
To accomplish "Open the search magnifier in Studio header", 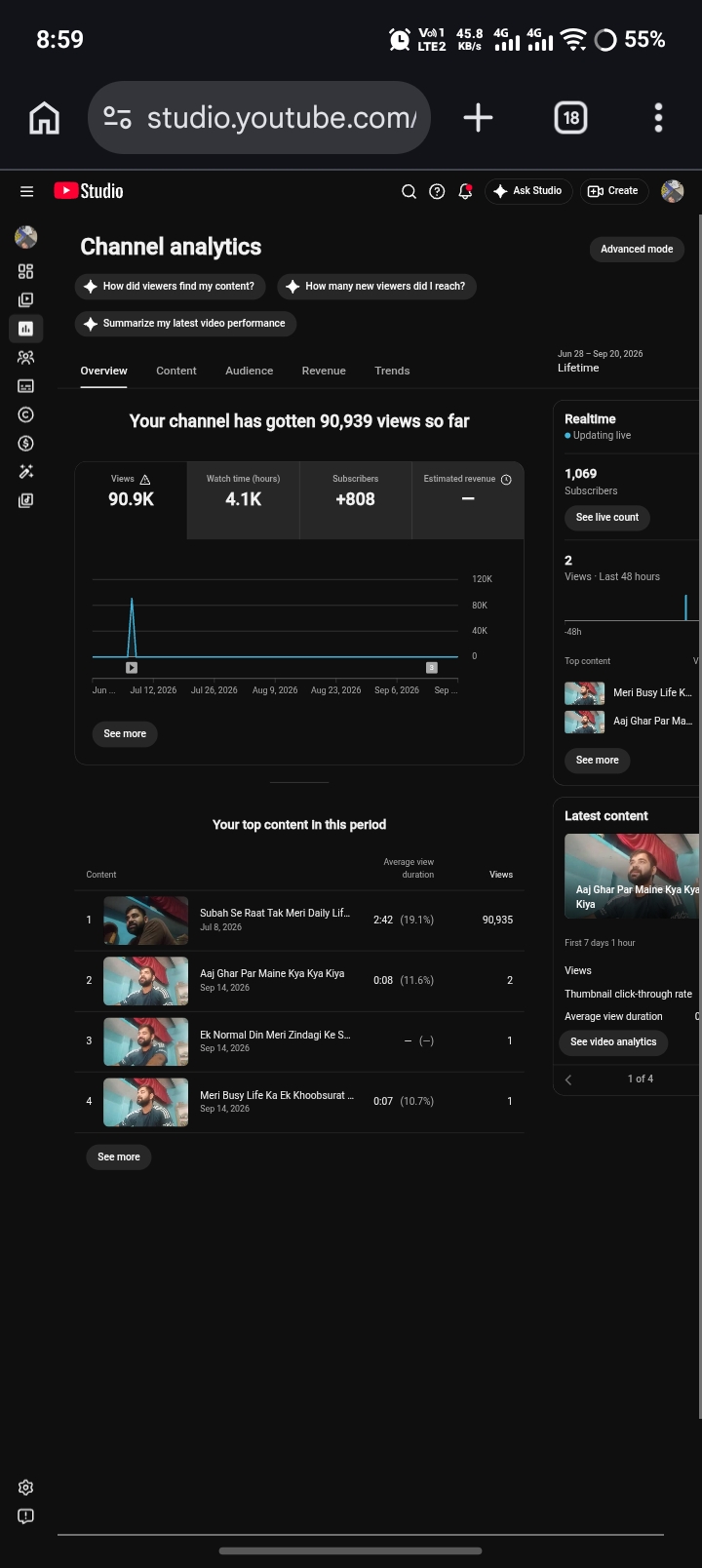I will [x=409, y=191].
